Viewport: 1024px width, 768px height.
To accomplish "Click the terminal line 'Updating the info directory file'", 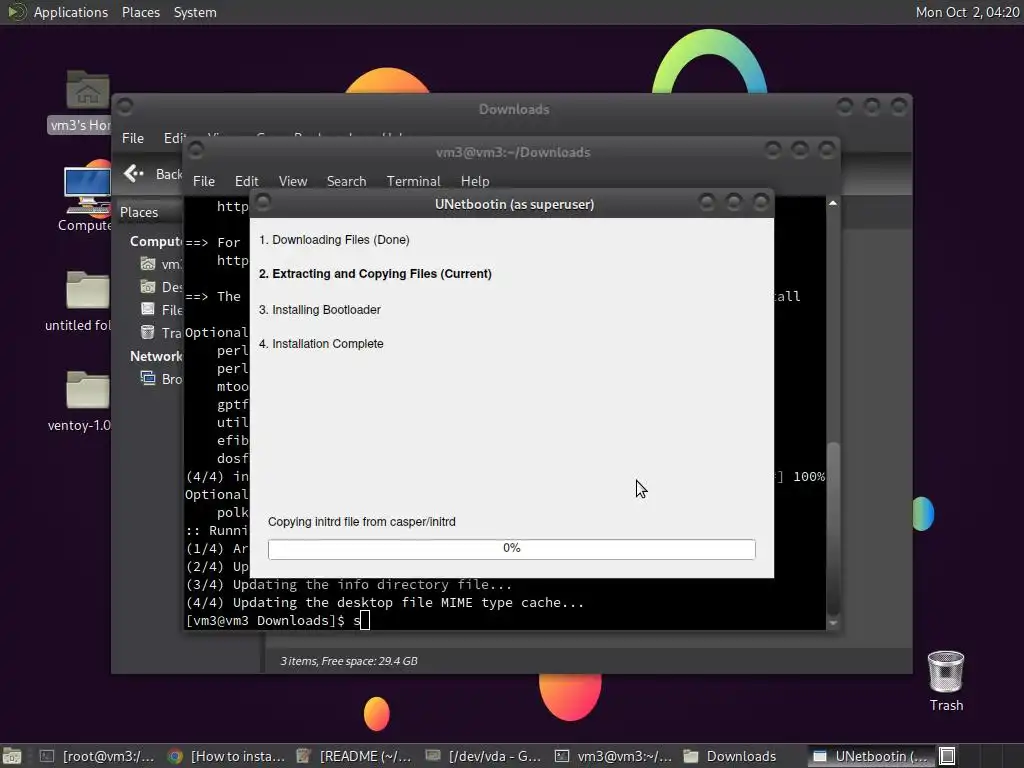I will [x=349, y=584].
